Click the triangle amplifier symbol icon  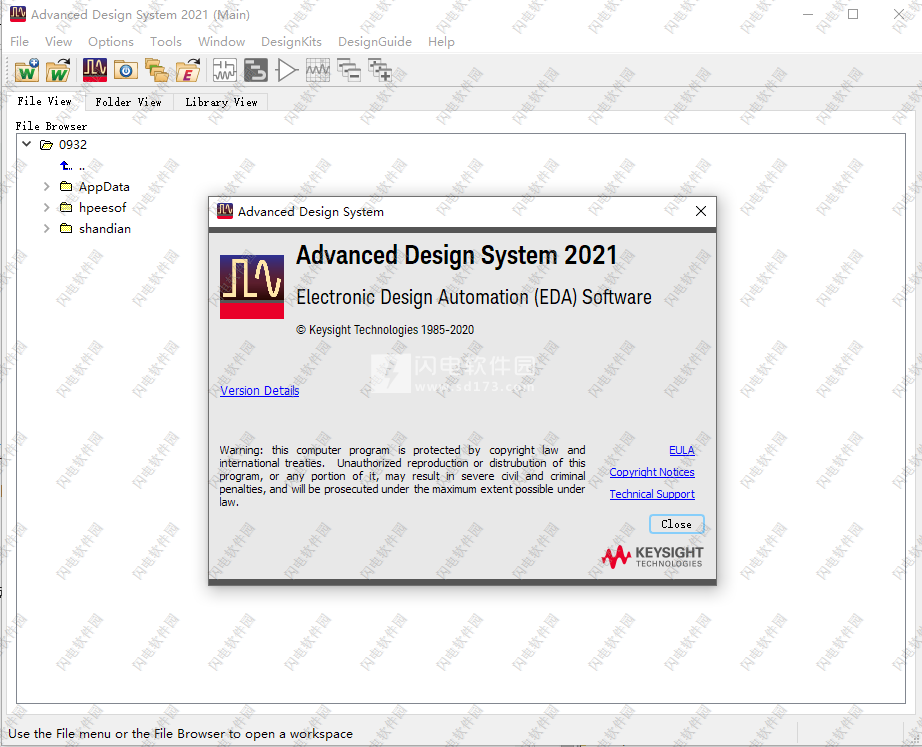point(287,71)
